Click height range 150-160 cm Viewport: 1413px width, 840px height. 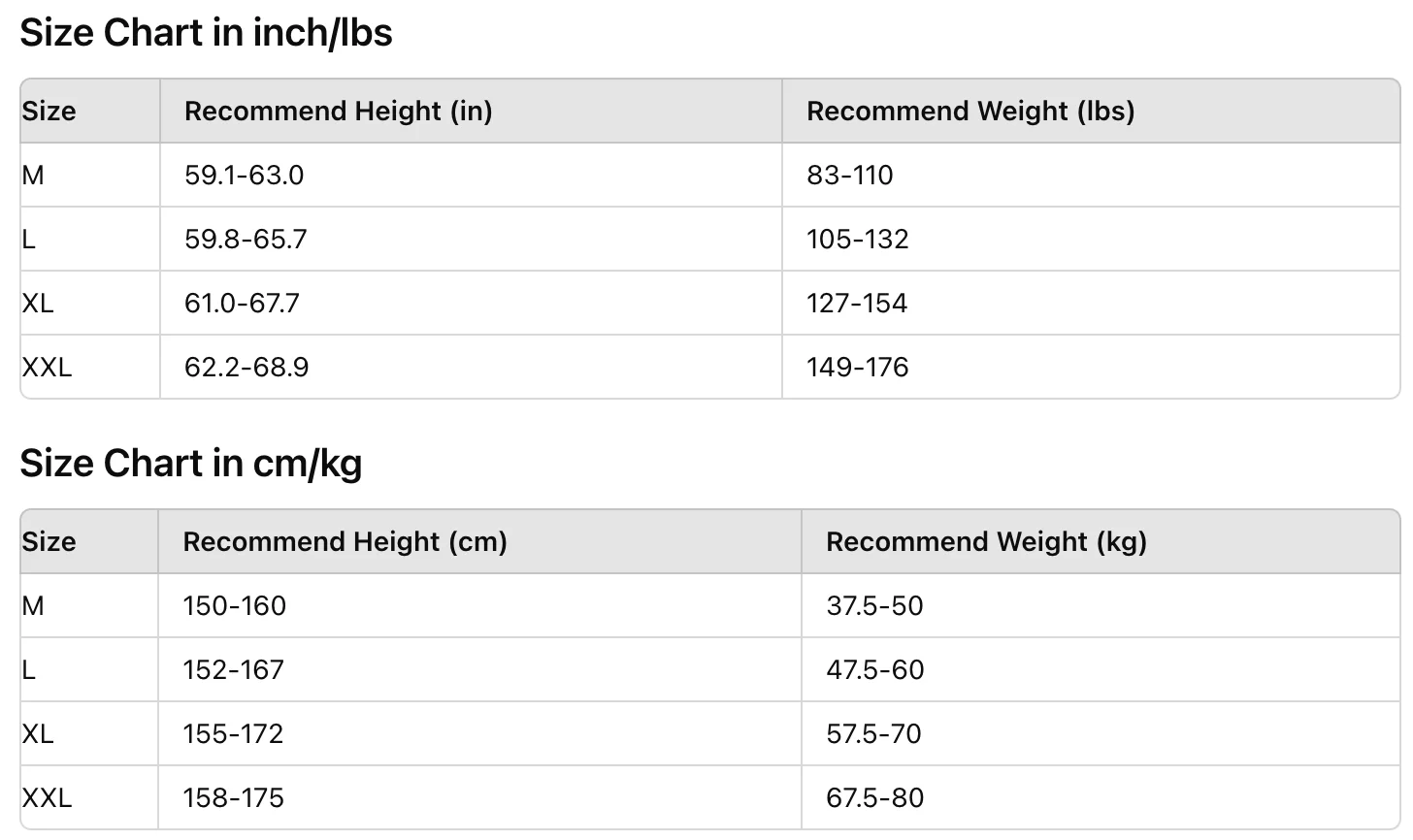(x=234, y=606)
